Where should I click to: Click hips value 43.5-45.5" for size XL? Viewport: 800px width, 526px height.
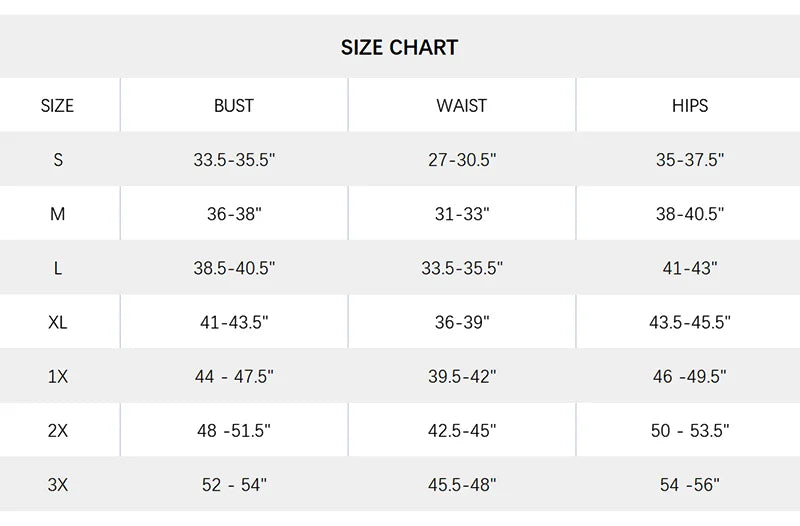pos(689,322)
